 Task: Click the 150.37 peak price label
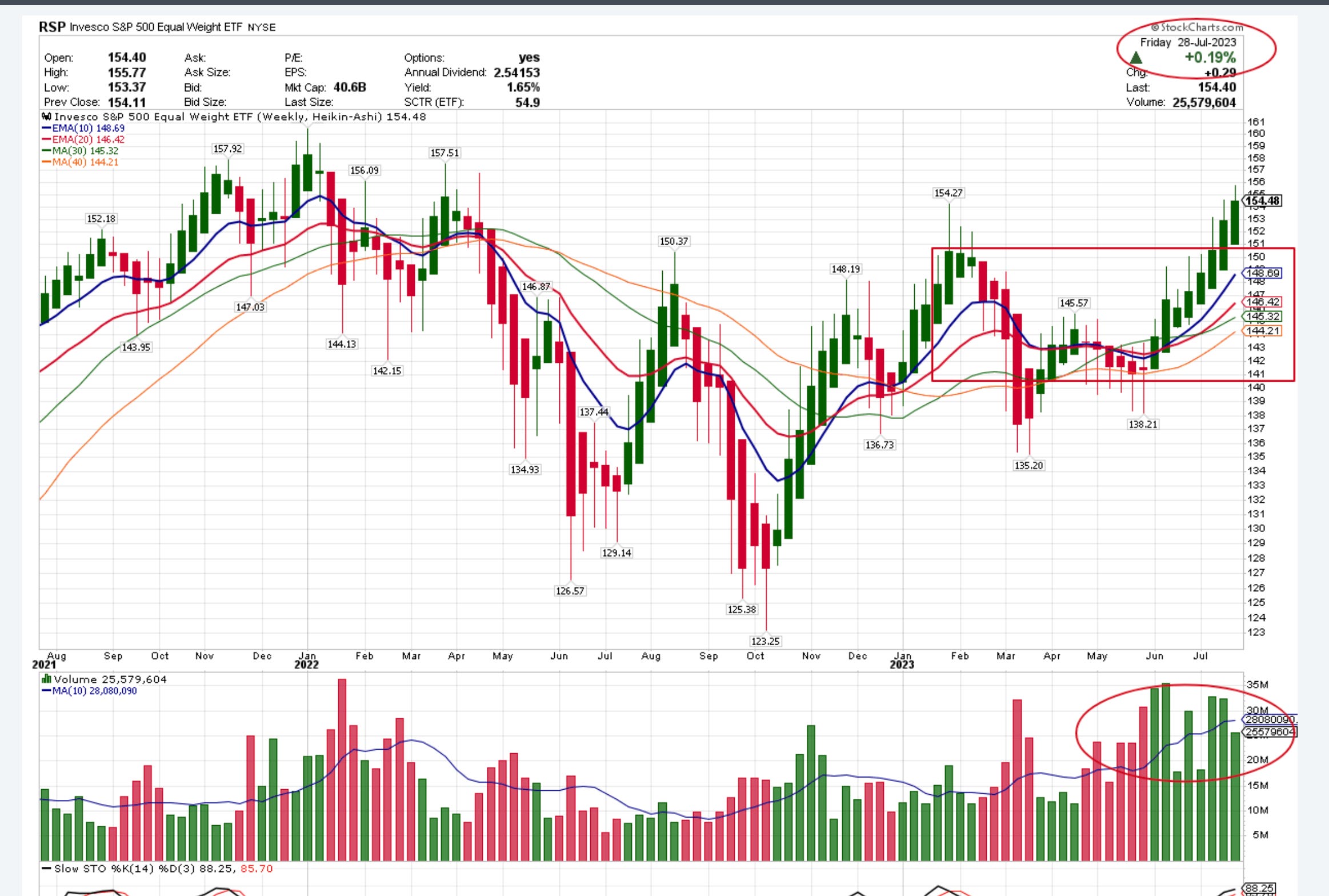[674, 241]
